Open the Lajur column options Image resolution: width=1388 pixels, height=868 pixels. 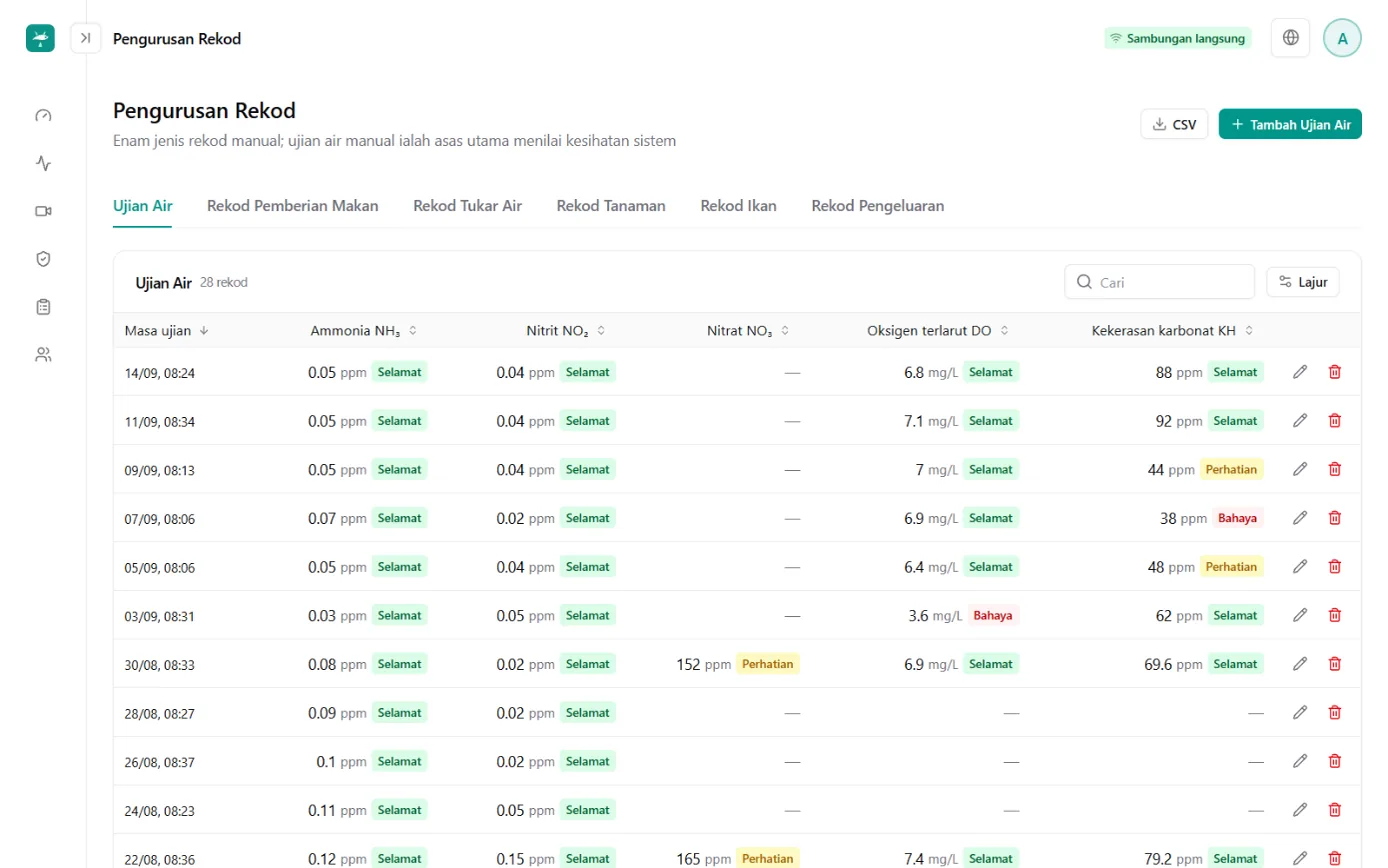tap(1303, 282)
